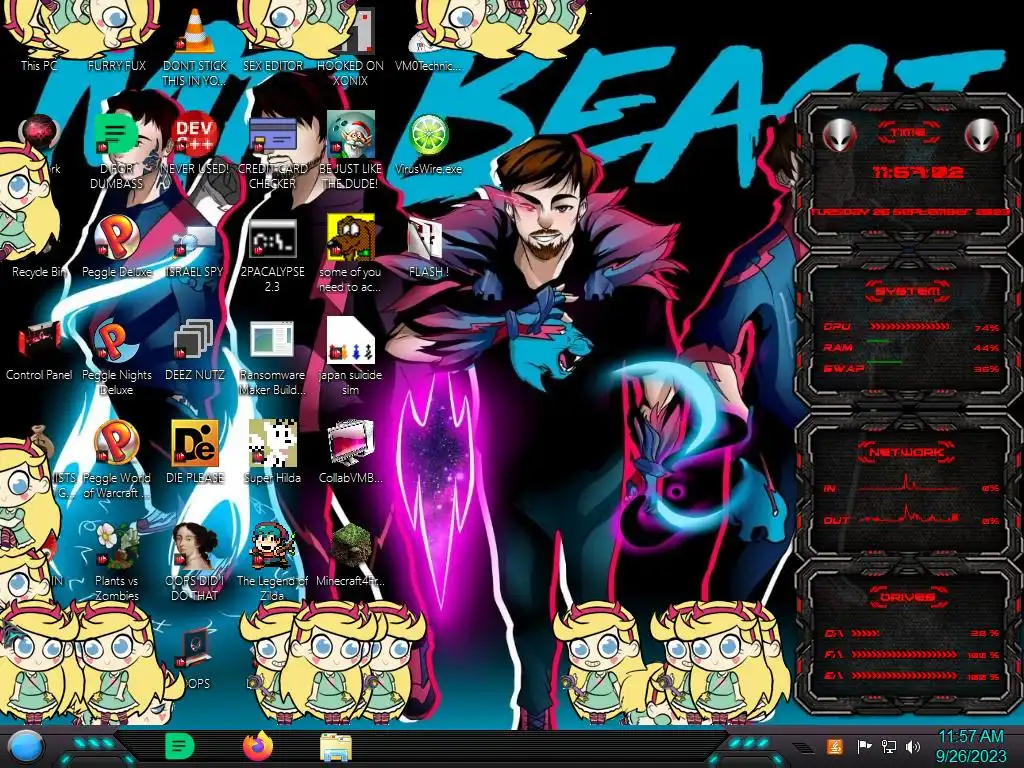The image size is (1024, 768).
Task: Open CollabVMB shortcut
Action: pos(351,452)
